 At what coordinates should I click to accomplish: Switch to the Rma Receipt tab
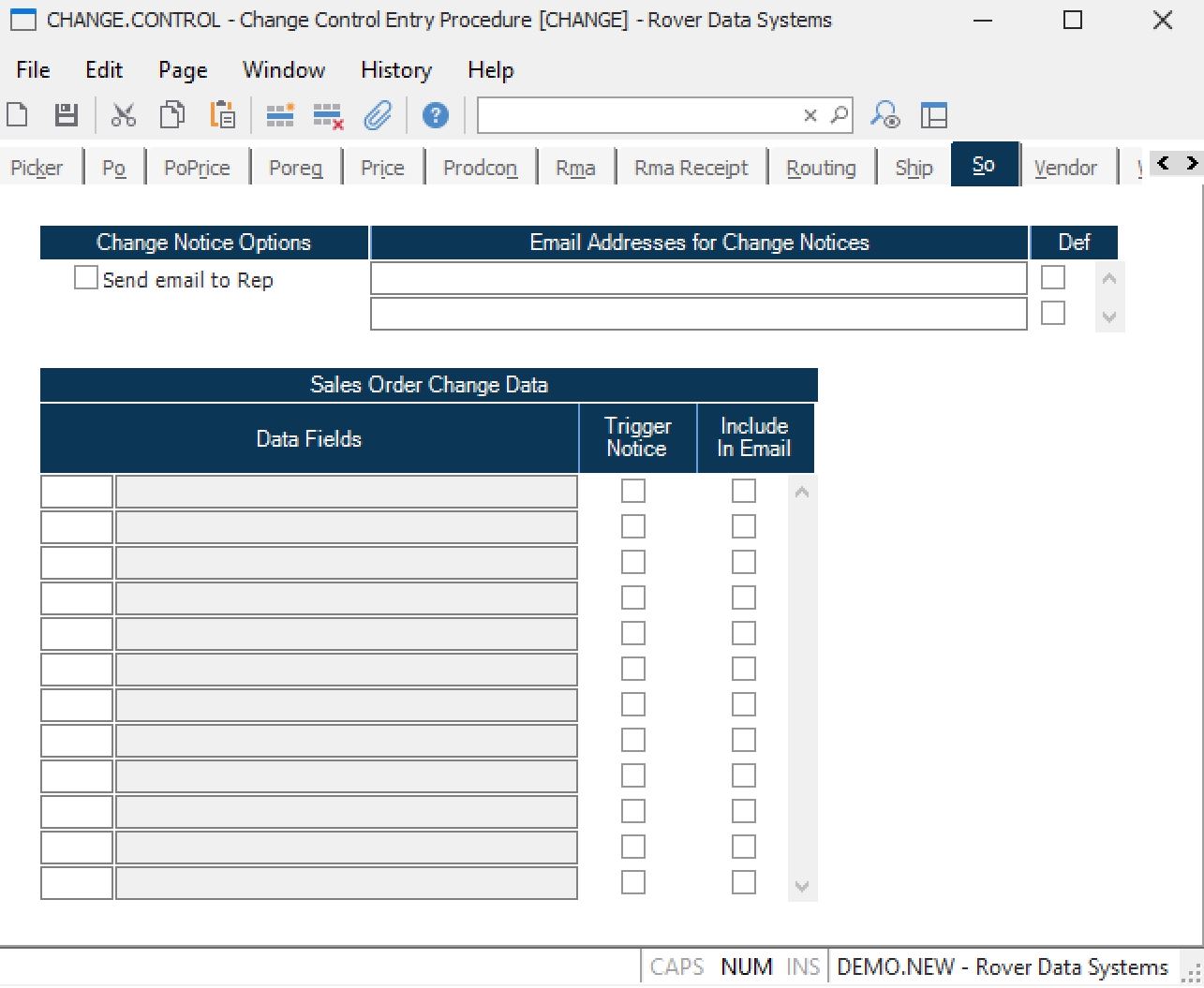point(691,168)
